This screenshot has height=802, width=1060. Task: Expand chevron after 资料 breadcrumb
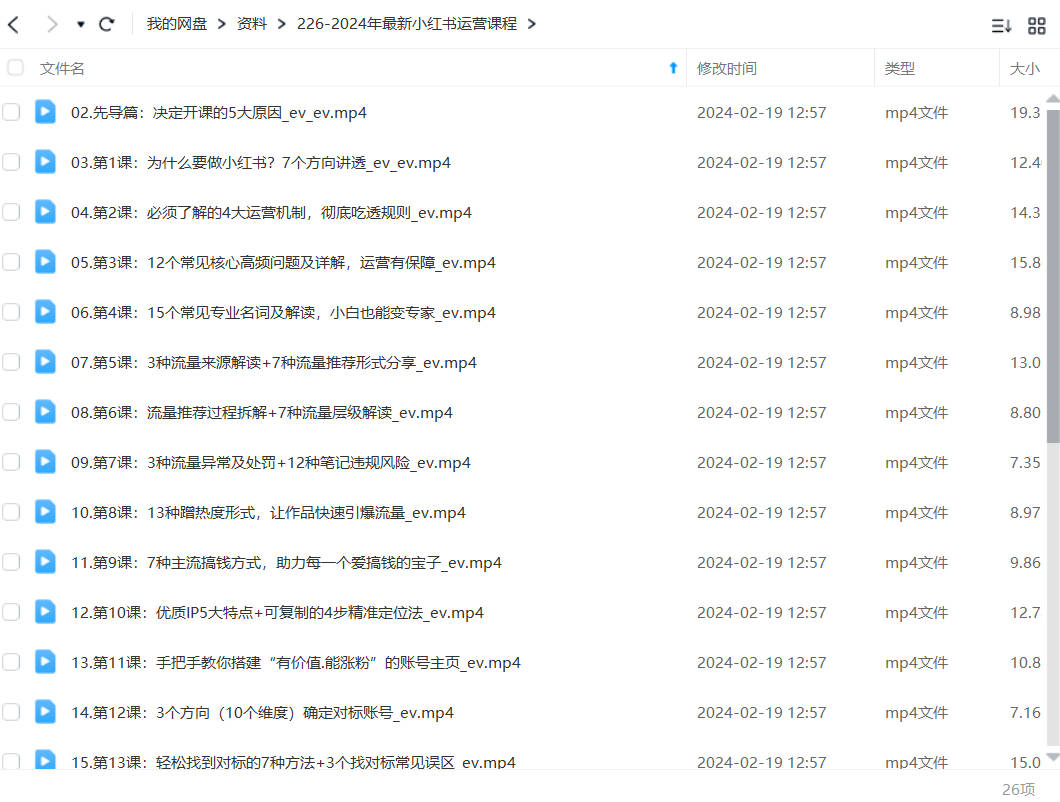point(282,24)
